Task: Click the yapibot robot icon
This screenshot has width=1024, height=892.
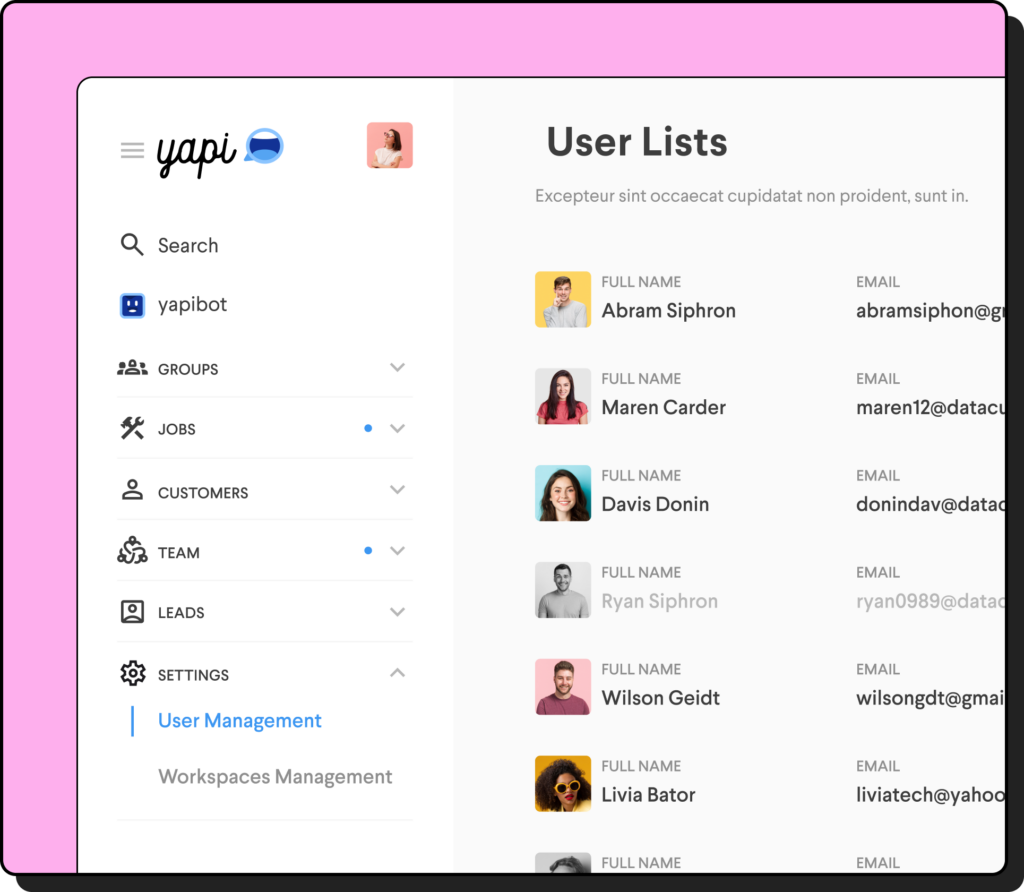Action: [132, 306]
